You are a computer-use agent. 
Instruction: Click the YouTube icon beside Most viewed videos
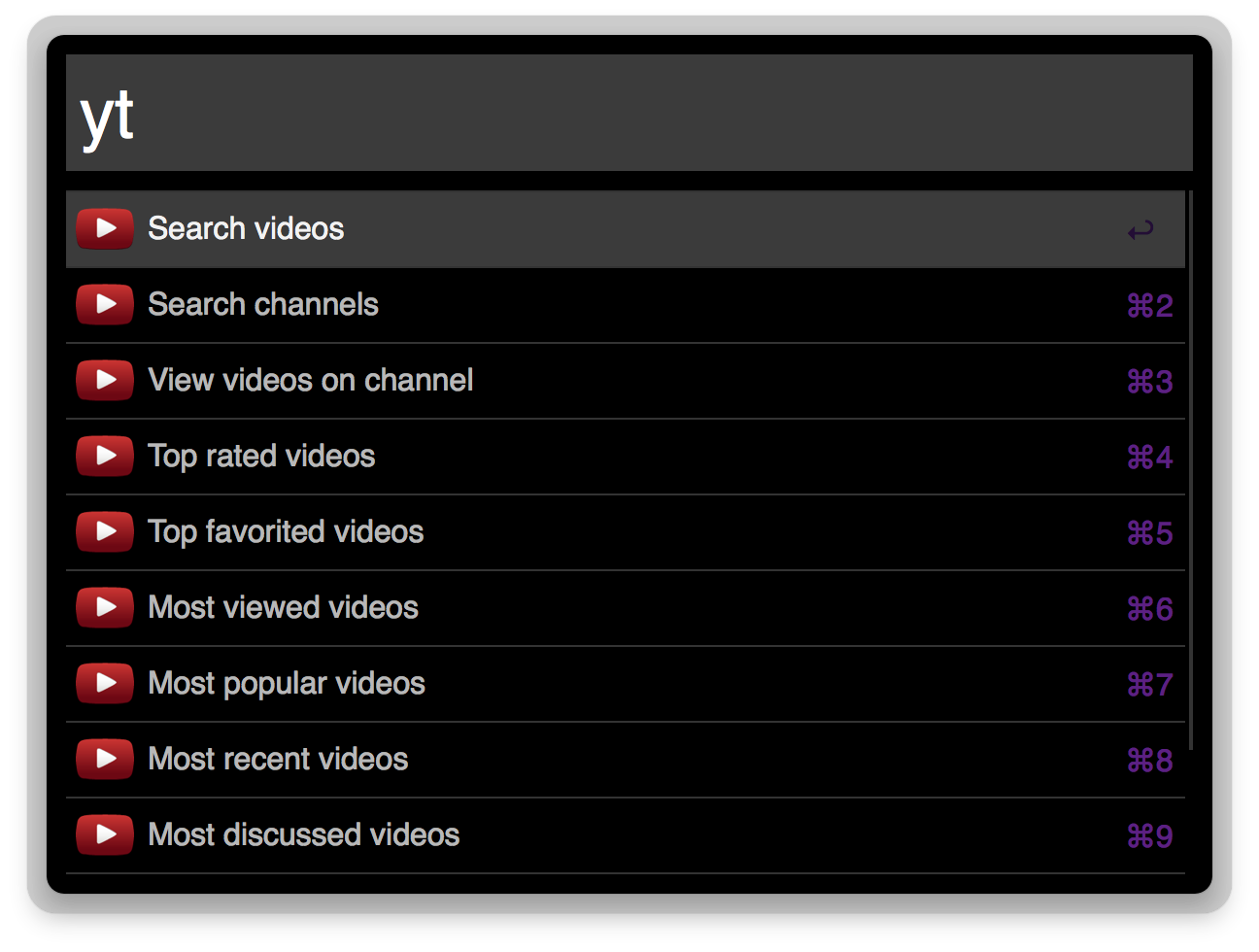(105, 607)
